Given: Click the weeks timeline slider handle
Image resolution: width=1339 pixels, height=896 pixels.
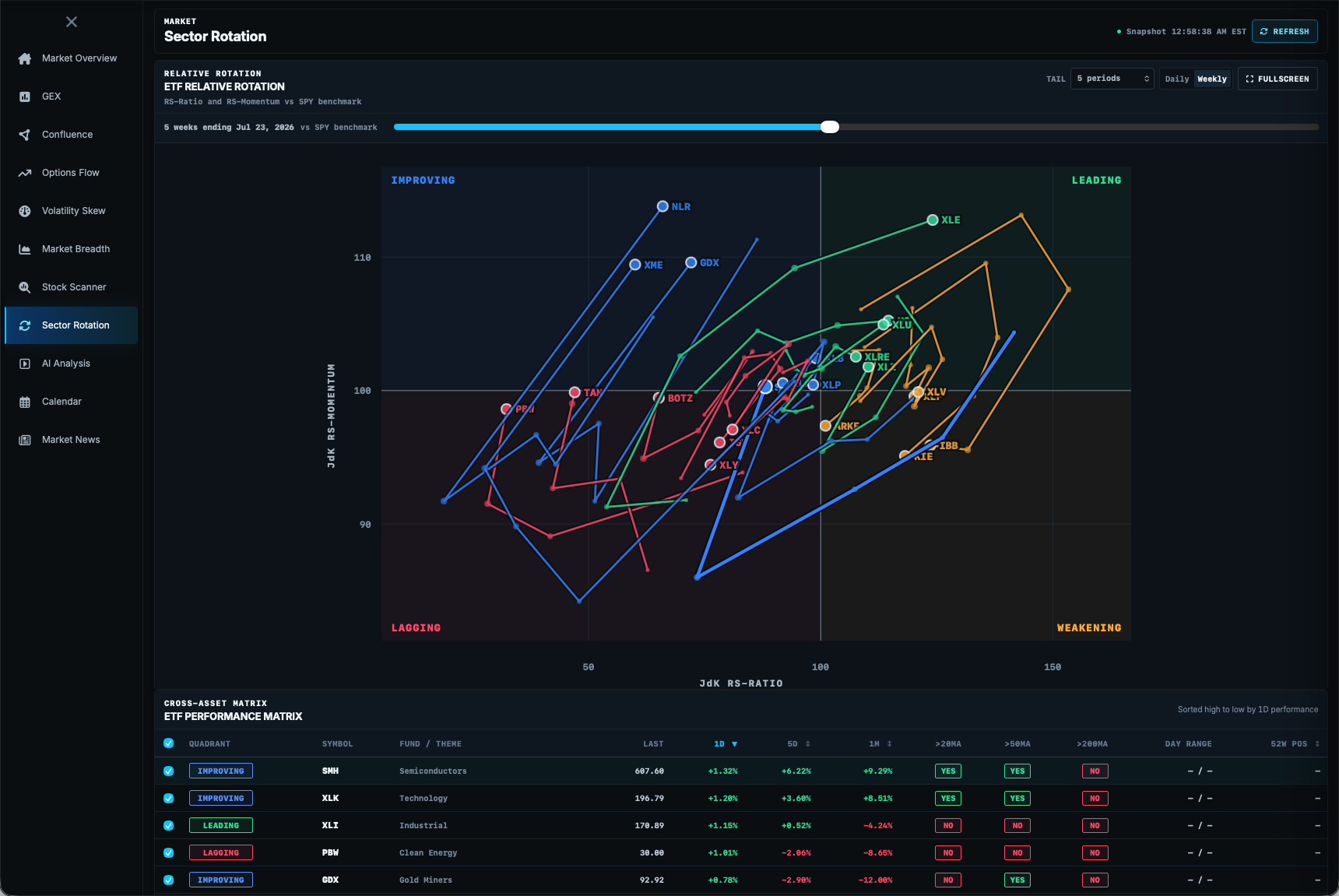Looking at the screenshot, I should tap(830, 127).
